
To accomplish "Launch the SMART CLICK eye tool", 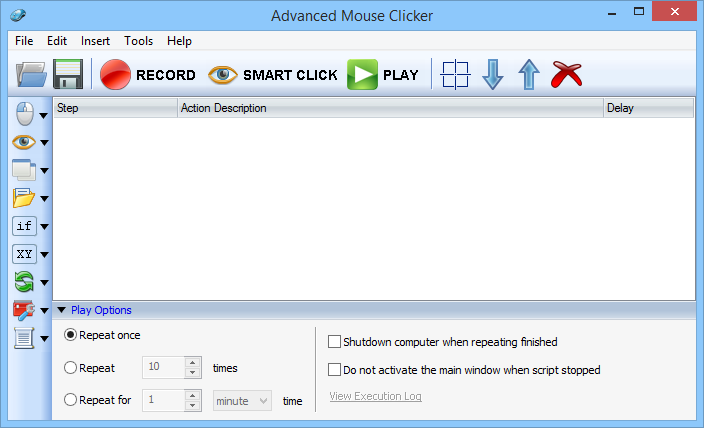I will (x=273, y=75).
